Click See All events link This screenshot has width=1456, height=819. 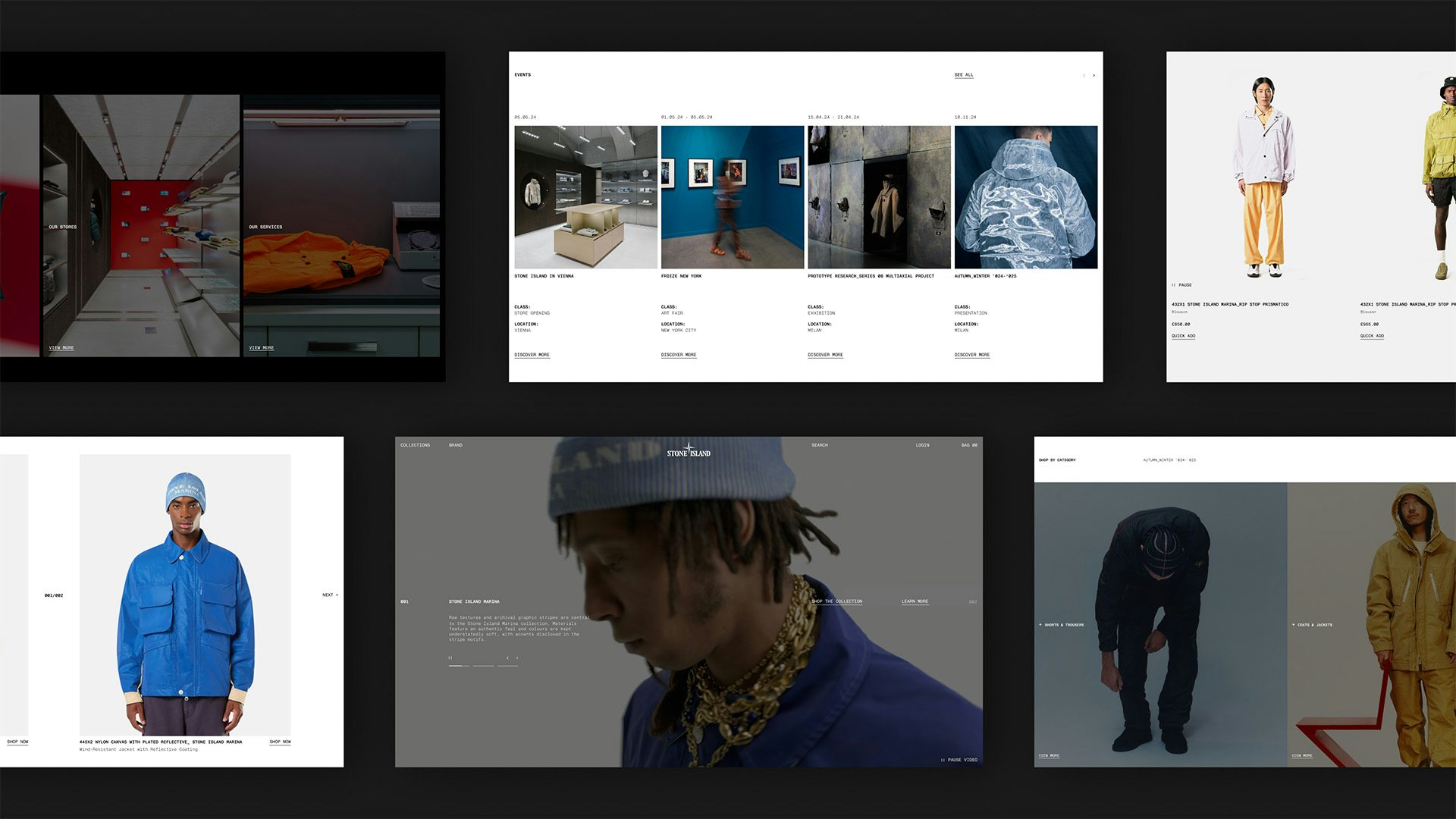(964, 75)
